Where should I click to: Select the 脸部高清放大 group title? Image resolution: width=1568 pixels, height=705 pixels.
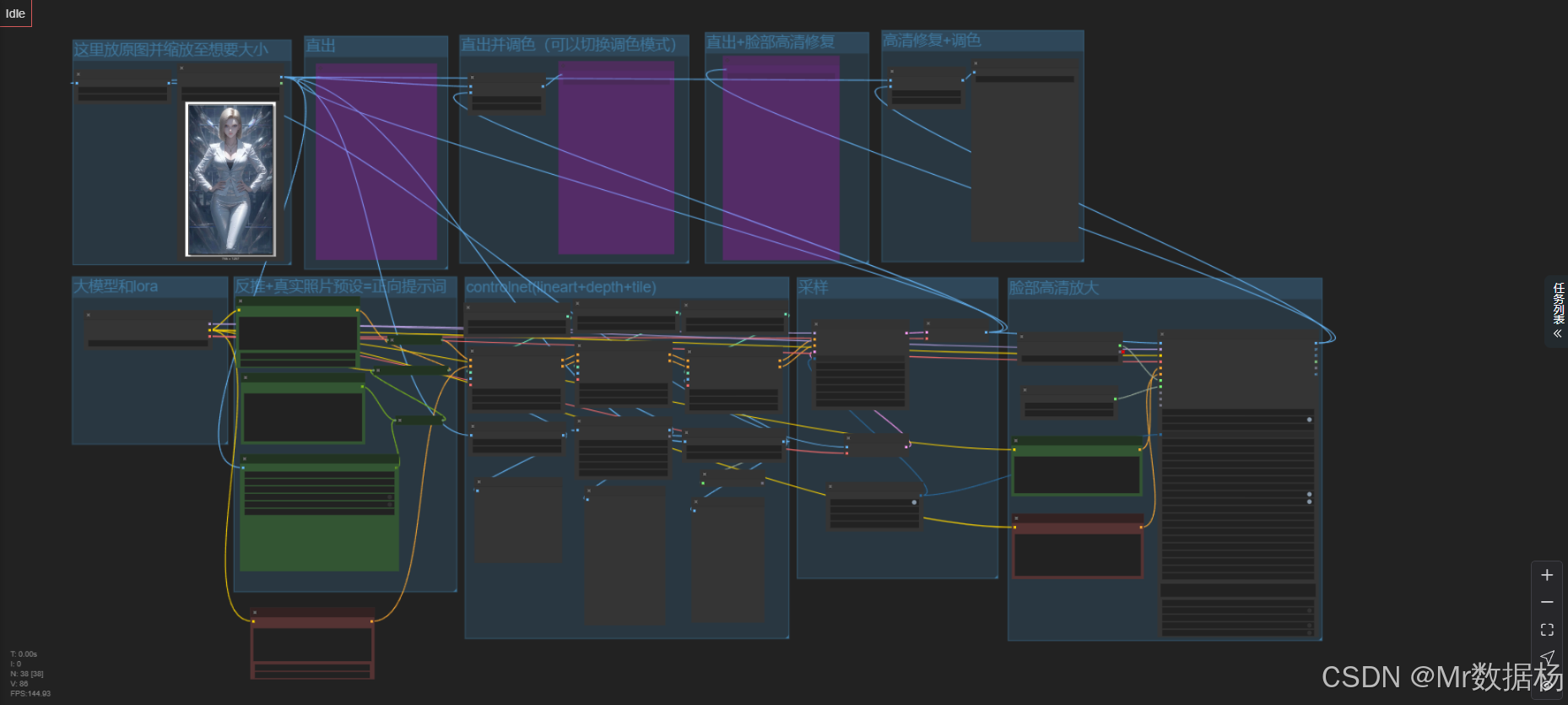click(1054, 288)
